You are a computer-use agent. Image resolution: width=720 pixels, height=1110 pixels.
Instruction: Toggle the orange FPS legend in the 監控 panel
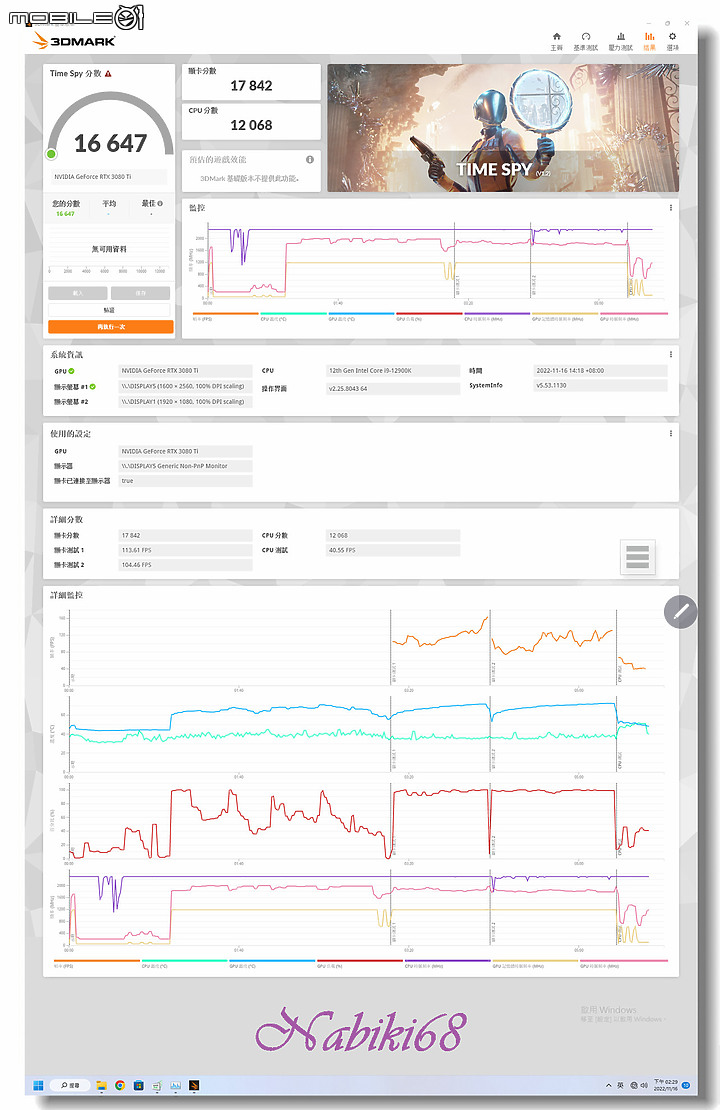click(x=225, y=316)
